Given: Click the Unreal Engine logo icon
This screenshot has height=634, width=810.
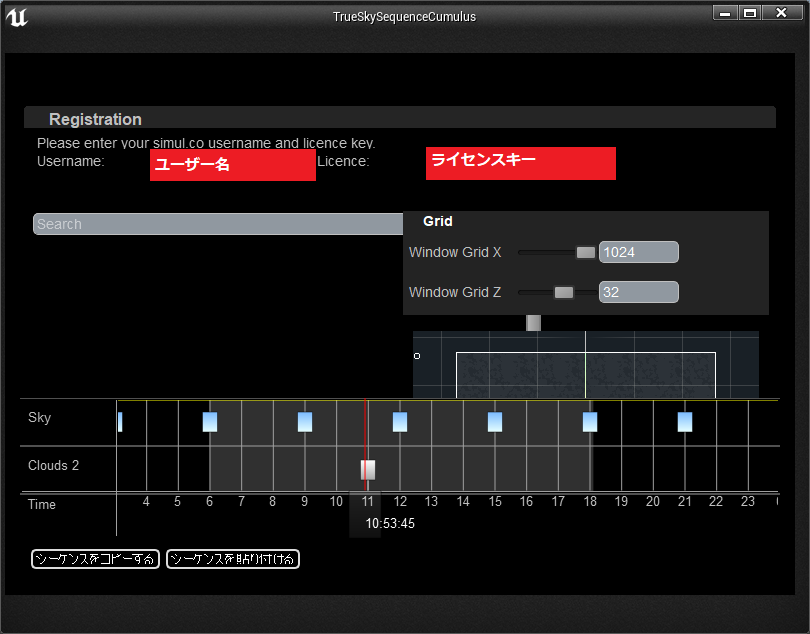Looking at the screenshot, I should coord(17,17).
